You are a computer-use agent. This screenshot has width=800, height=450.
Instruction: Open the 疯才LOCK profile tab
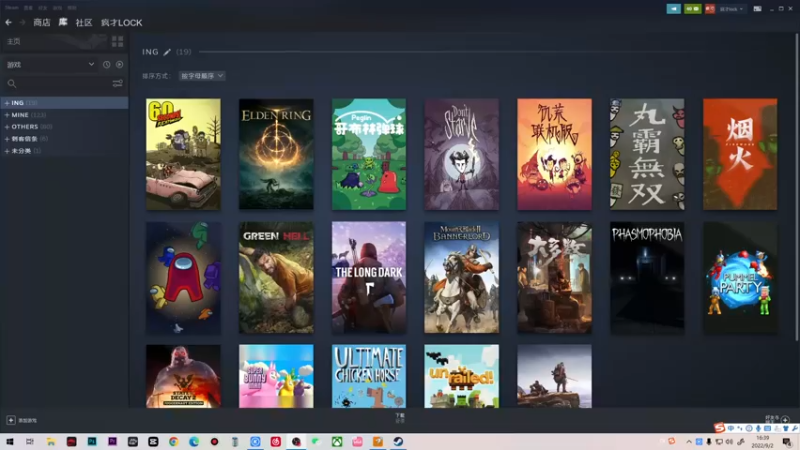click(x=121, y=22)
